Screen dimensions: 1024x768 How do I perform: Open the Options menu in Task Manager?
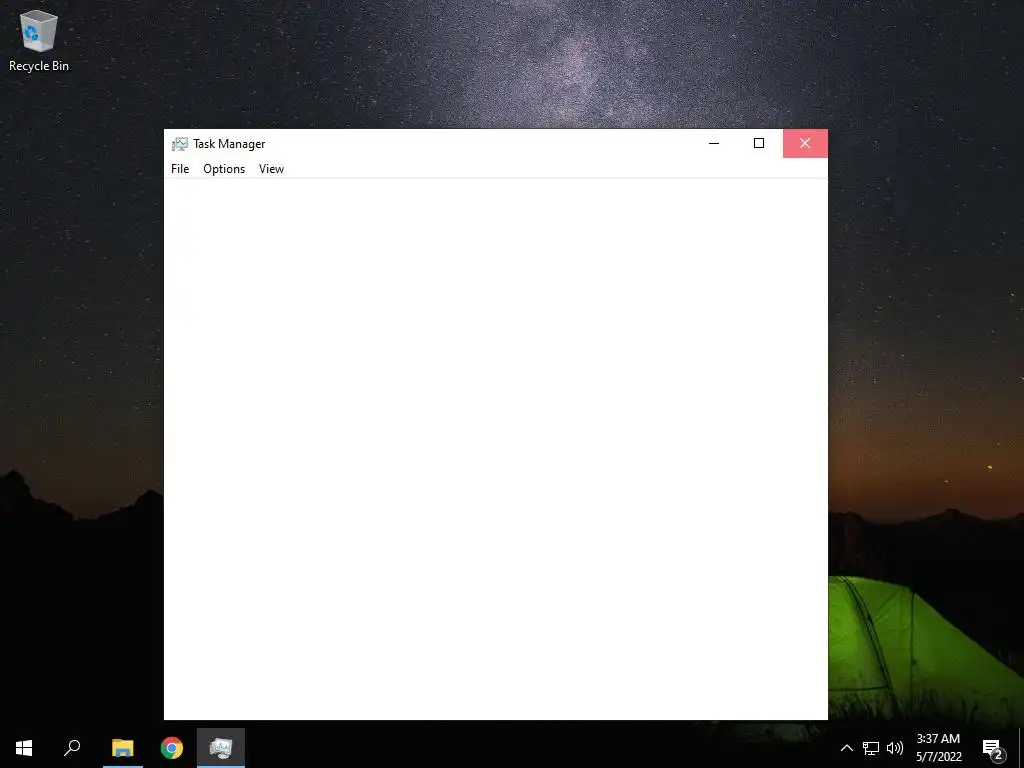[x=224, y=168]
